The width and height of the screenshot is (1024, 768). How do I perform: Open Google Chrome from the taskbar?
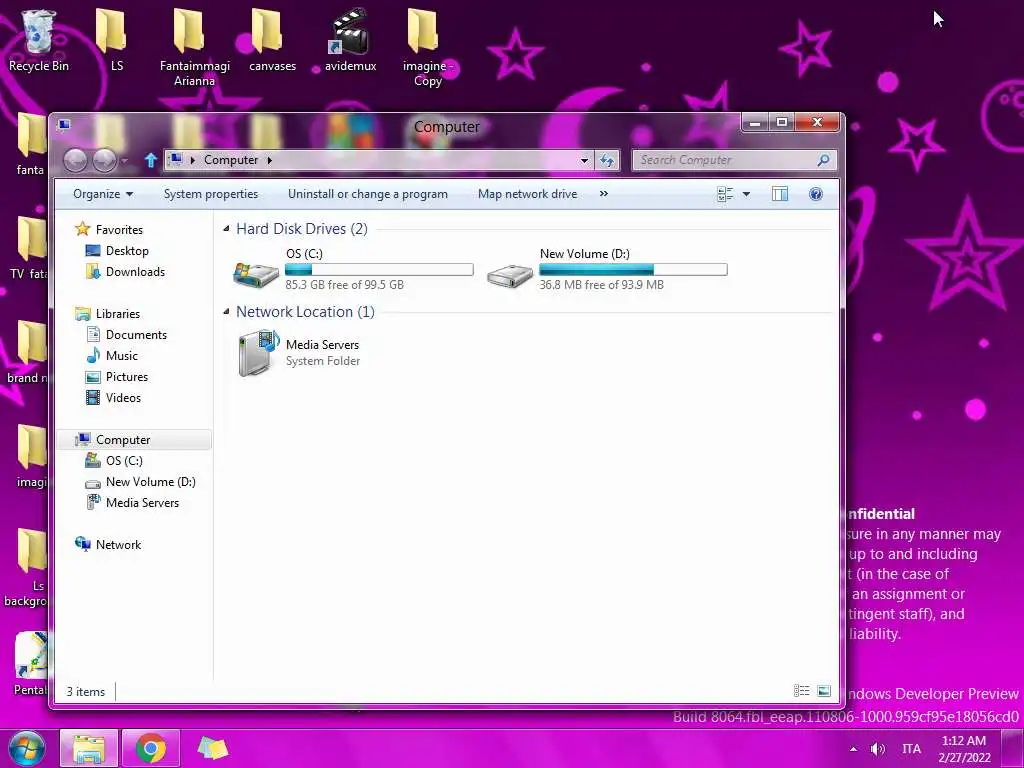pos(151,748)
